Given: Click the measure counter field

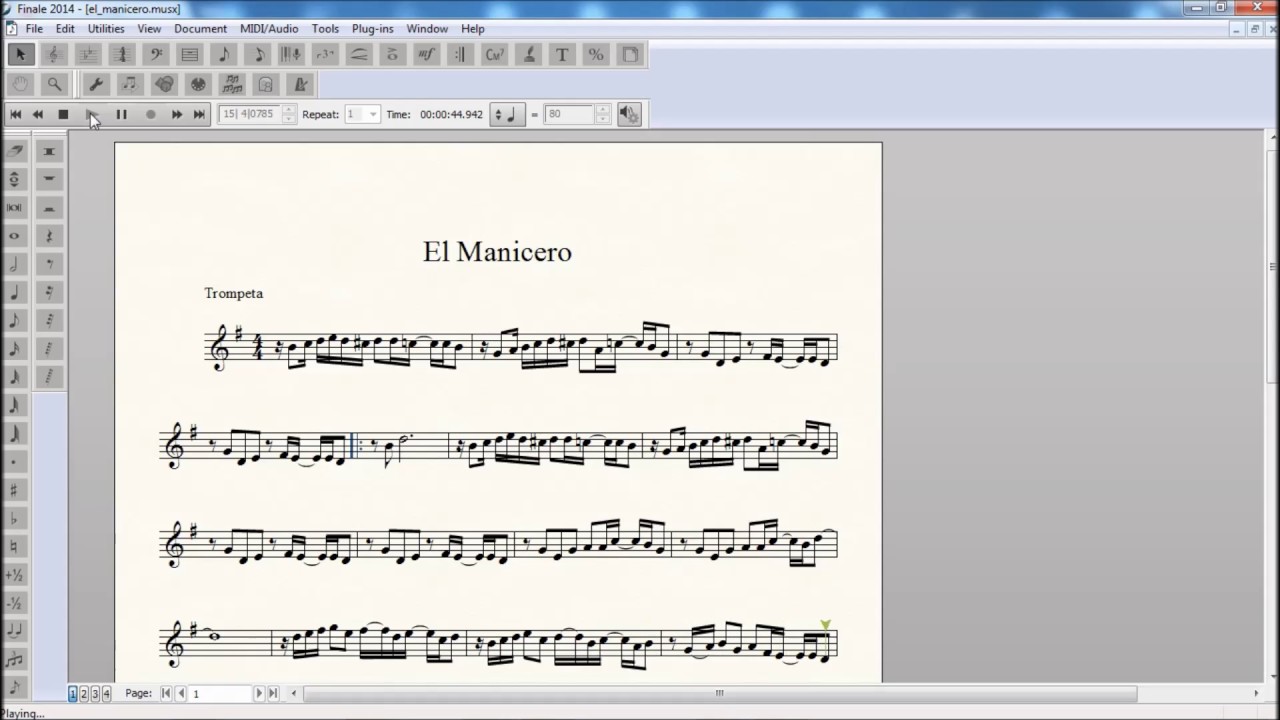Looking at the screenshot, I should (x=250, y=114).
